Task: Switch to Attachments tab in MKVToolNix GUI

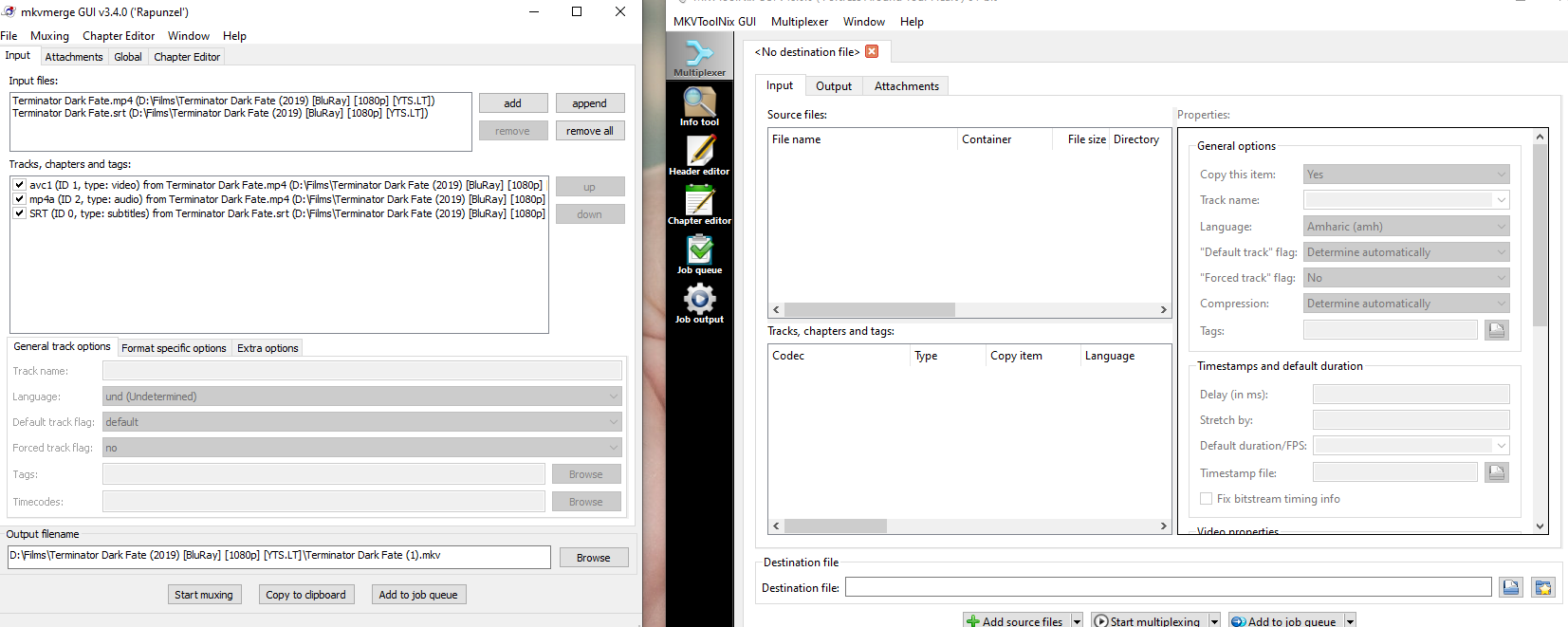Action: tap(907, 86)
